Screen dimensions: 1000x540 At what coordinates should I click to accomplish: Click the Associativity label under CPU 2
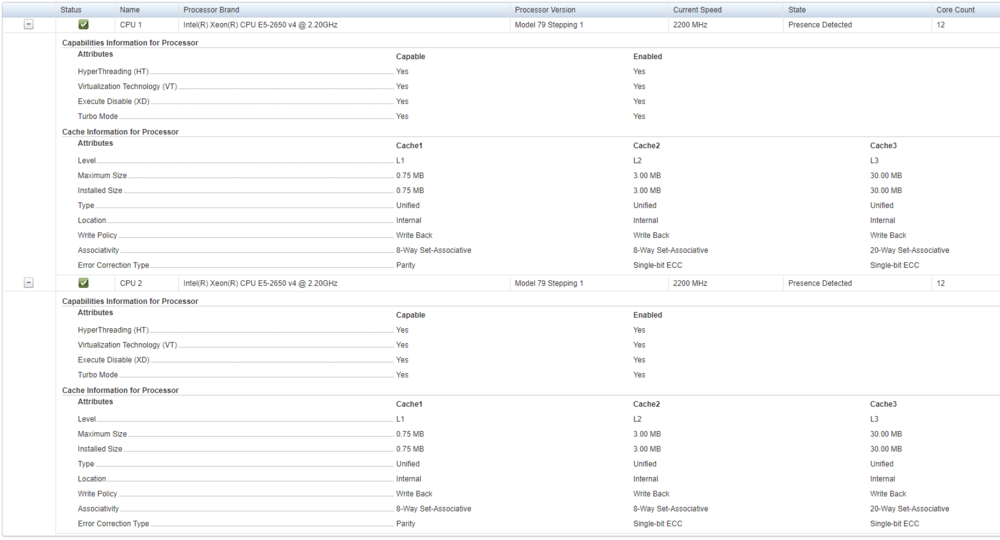tap(98, 509)
